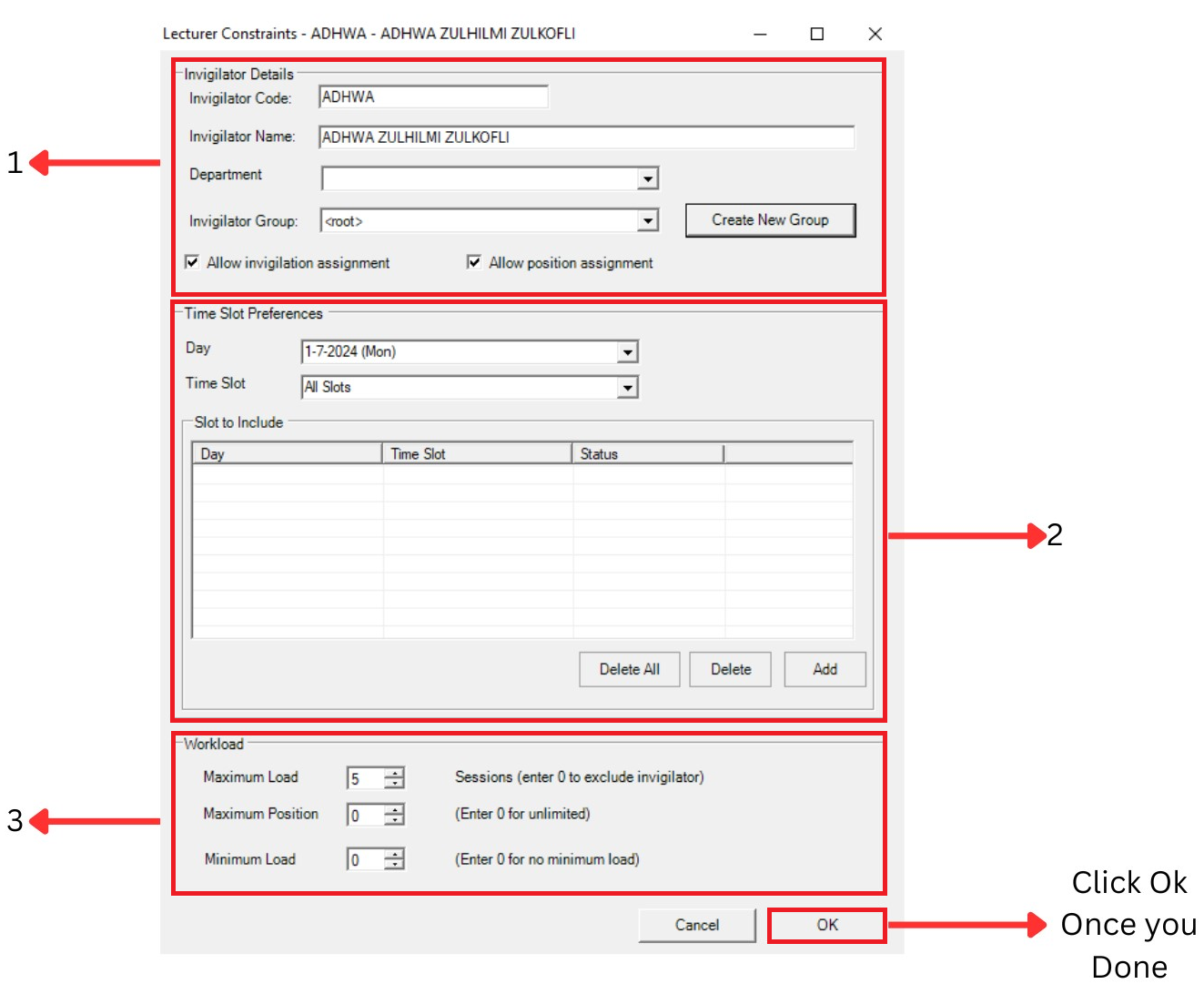The image size is (1204, 984).
Task: Toggle Allow invigilation assignment checkbox
Action: click(192, 263)
